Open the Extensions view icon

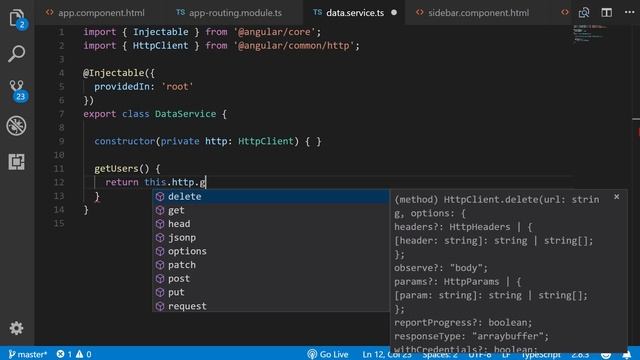click(16, 162)
